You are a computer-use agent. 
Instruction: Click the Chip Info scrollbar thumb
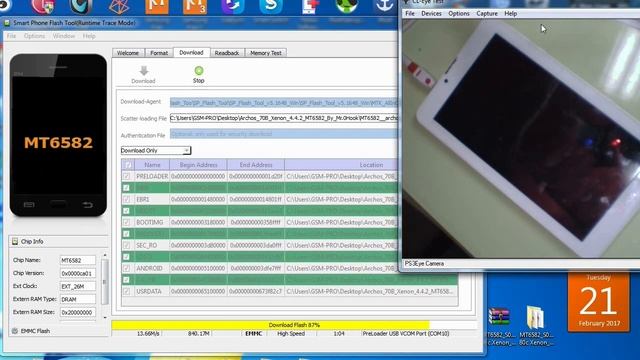[105, 282]
